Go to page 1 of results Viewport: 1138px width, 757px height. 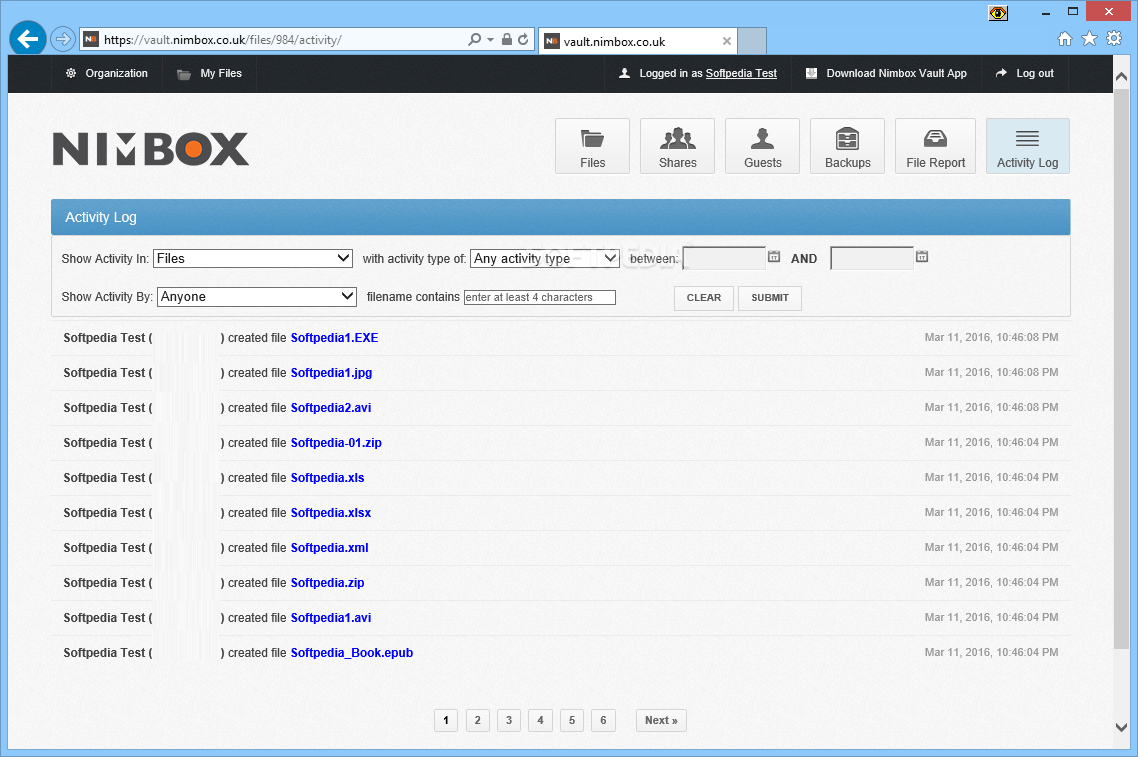click(x=446, y=721)
